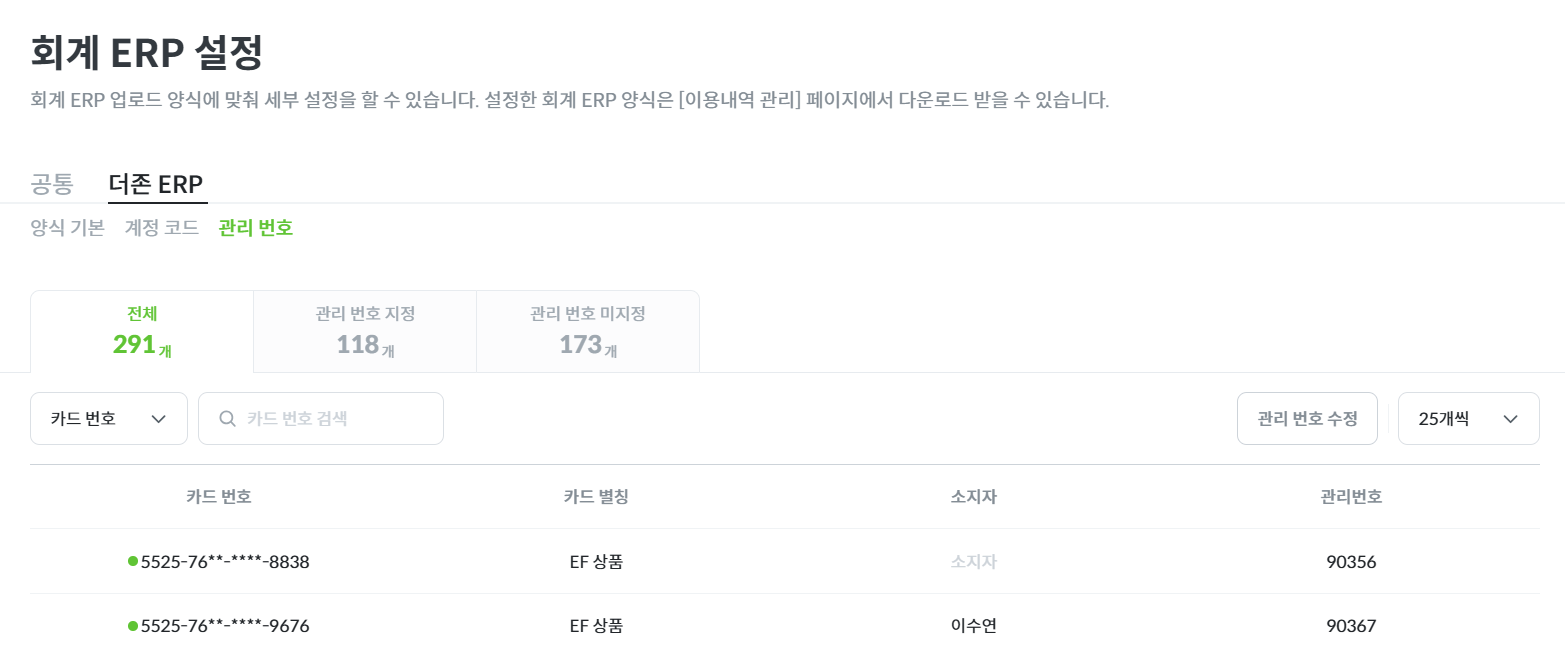The height and width of the screenshot is (652, 1565).
Task: Open the 25개씩 page size dropdown
Action: [1468, 419]
